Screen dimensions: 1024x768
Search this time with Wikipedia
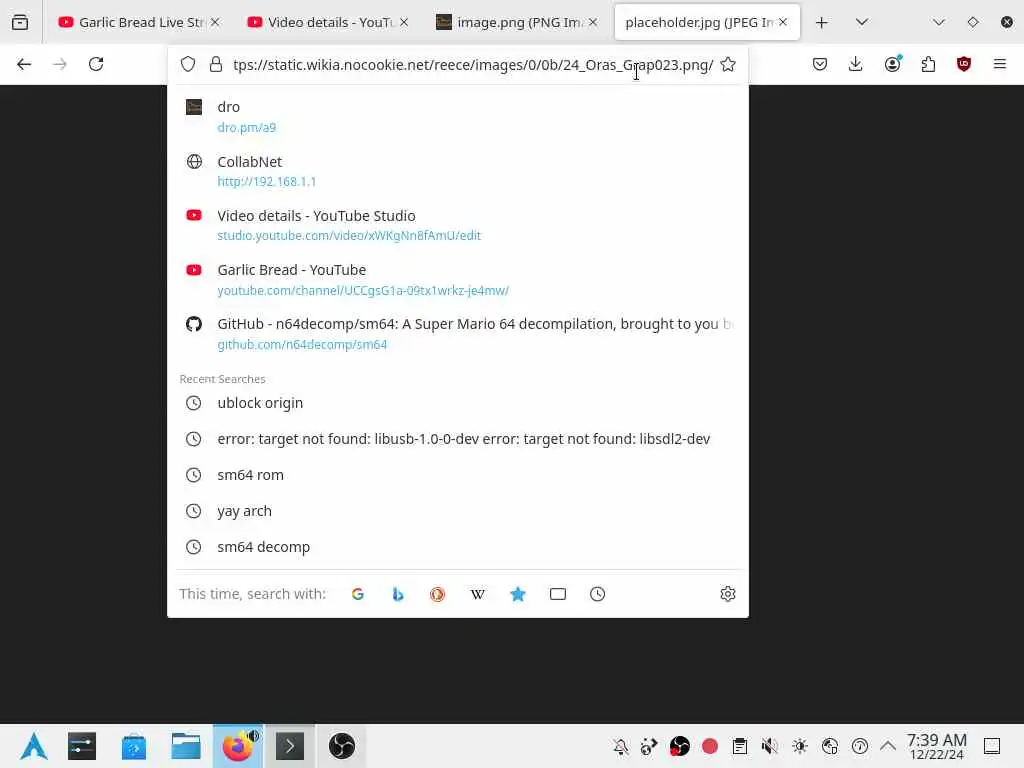[x=477, y=594]
